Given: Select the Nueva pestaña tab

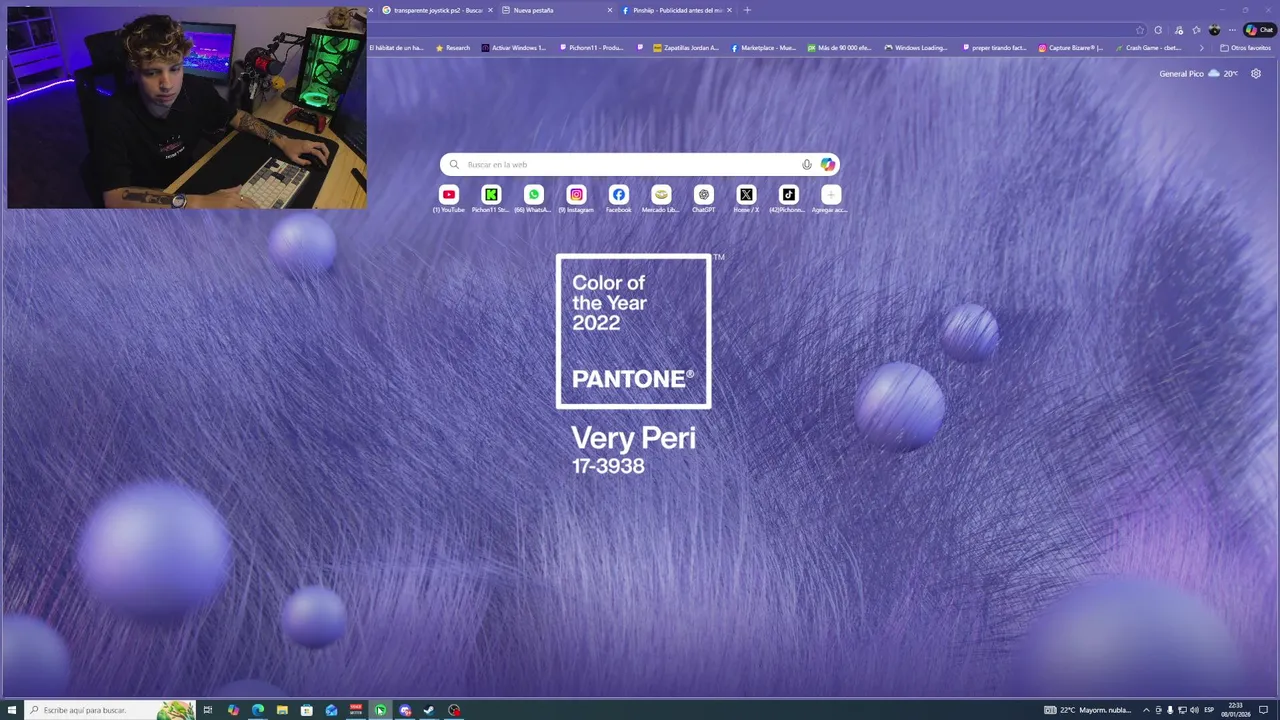Looking at the screenshot, I should (x=557, y=10).
